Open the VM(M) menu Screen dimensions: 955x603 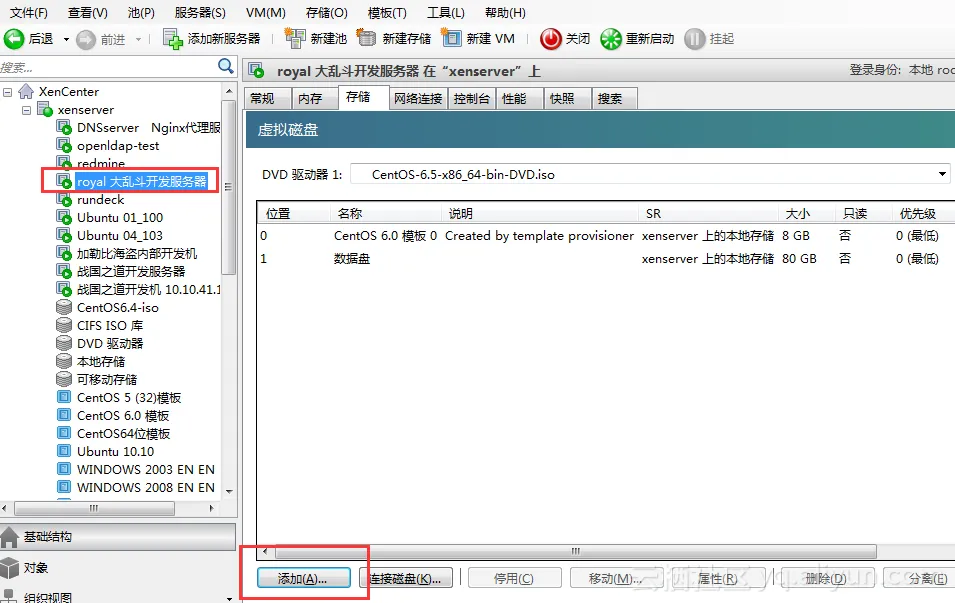(266, 13)
